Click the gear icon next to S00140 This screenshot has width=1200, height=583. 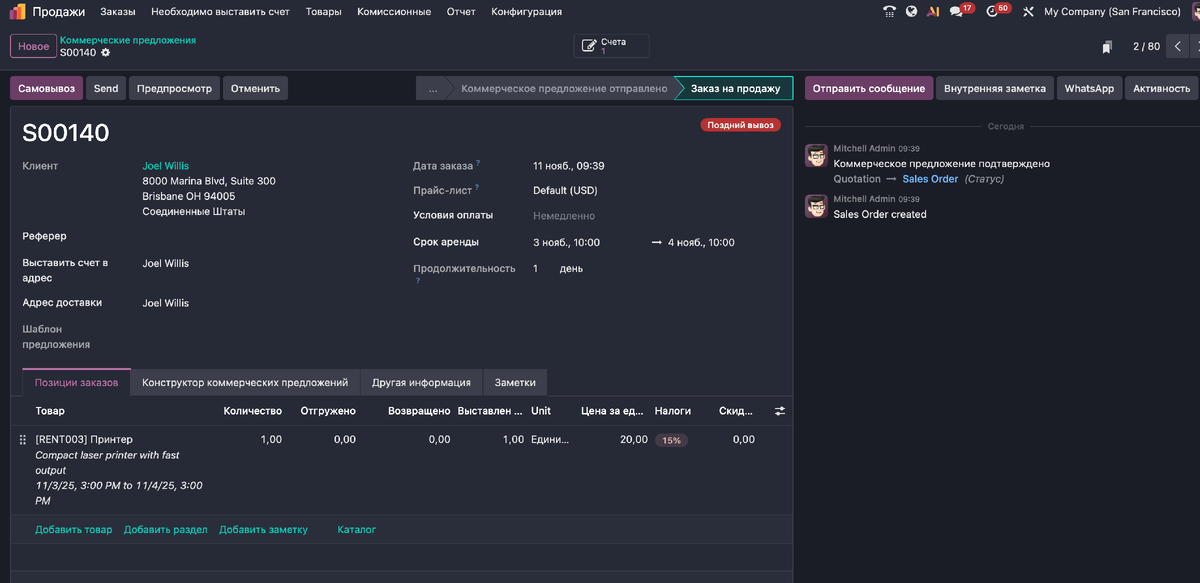tap(106, 52)
